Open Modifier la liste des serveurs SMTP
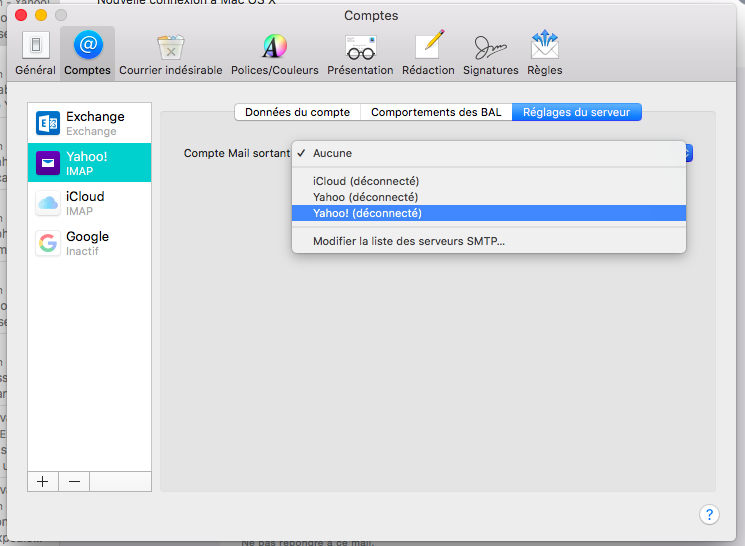 point(489,241)
